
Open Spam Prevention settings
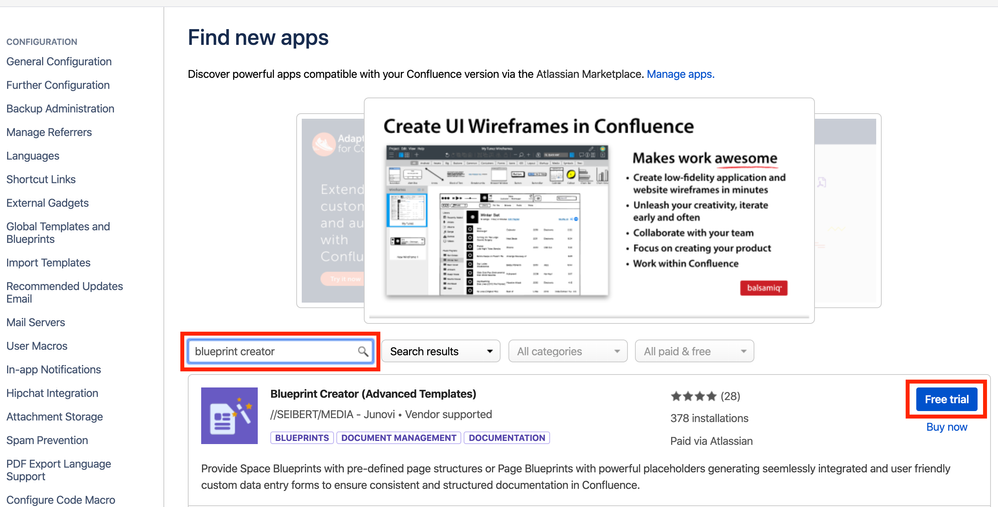[x=47, y=440]
